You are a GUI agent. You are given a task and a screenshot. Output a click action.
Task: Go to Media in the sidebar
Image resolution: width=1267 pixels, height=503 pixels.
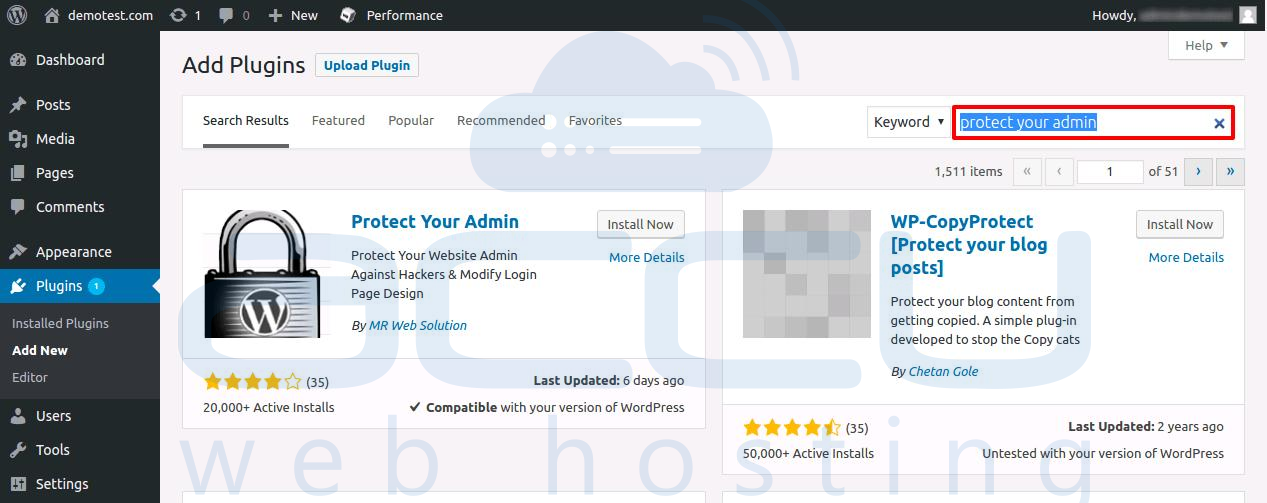coord(80,139)
